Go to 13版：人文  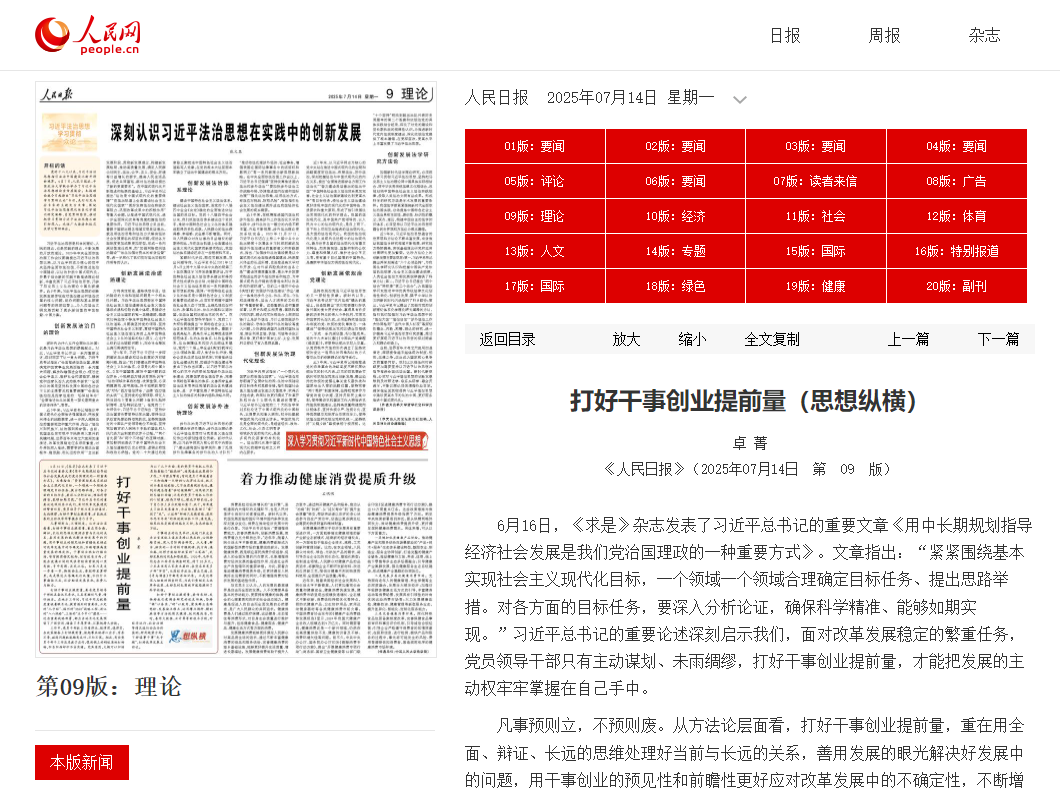tap(535, 251)
